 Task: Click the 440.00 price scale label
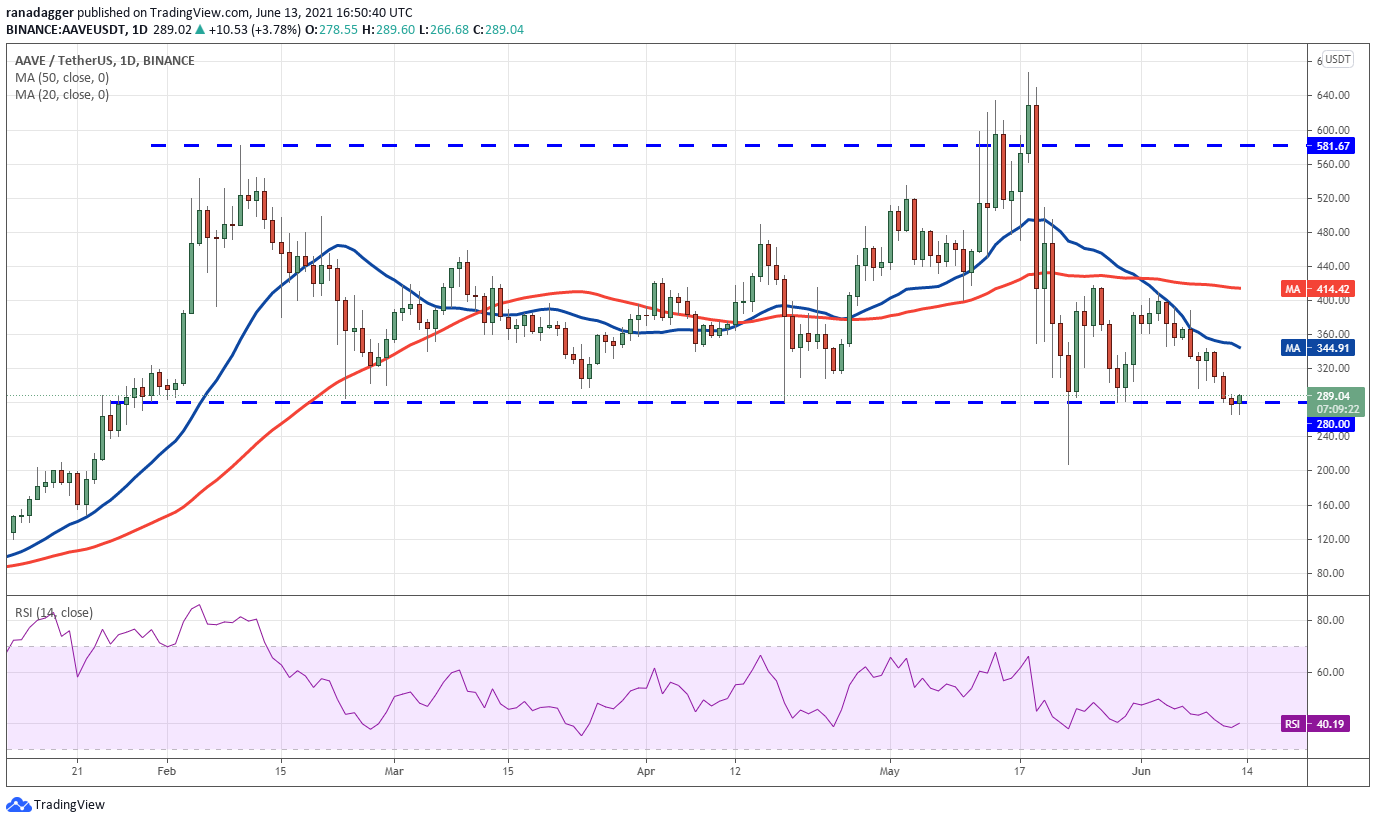click(x=1335, y=266)
